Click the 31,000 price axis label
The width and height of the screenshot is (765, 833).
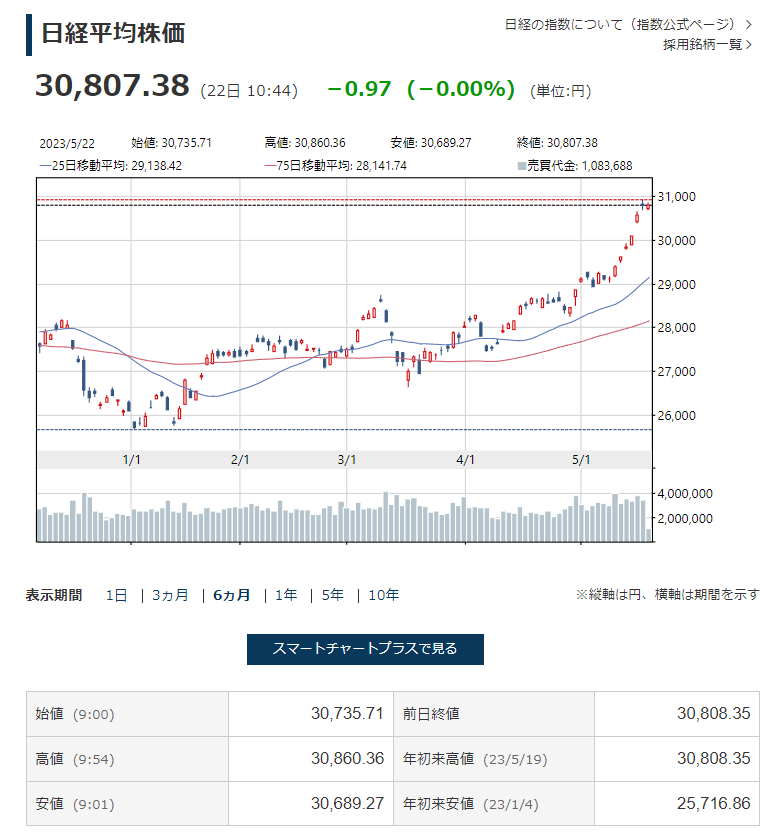pos(676,197)
